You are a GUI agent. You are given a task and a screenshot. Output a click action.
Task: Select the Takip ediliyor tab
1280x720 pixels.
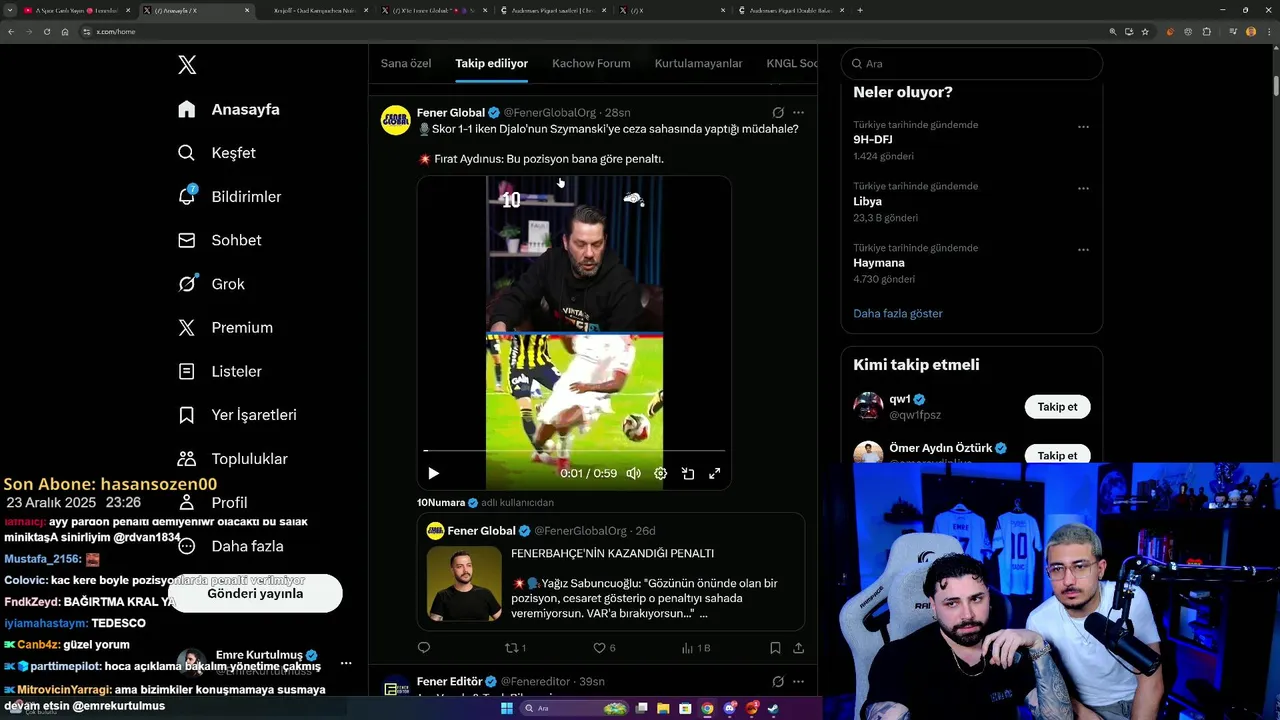(491, 63)
